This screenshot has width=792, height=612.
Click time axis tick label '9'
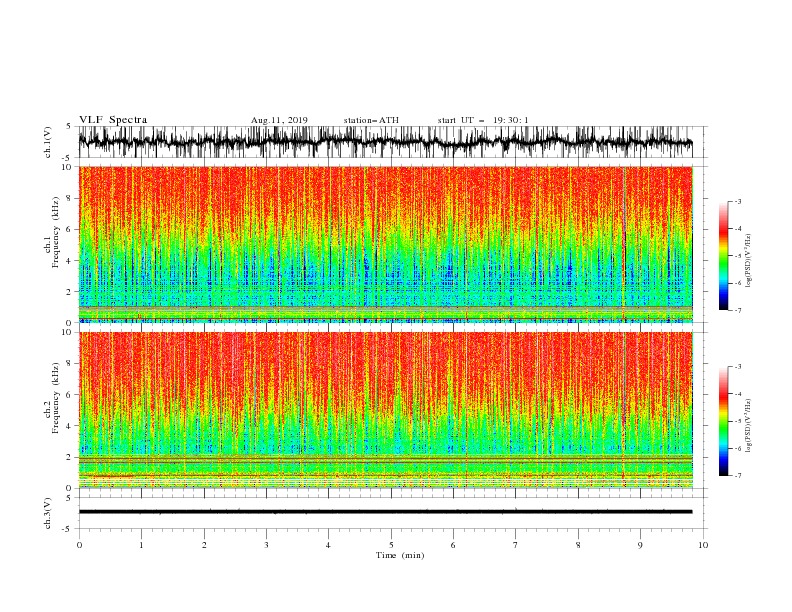pos(640,545)
